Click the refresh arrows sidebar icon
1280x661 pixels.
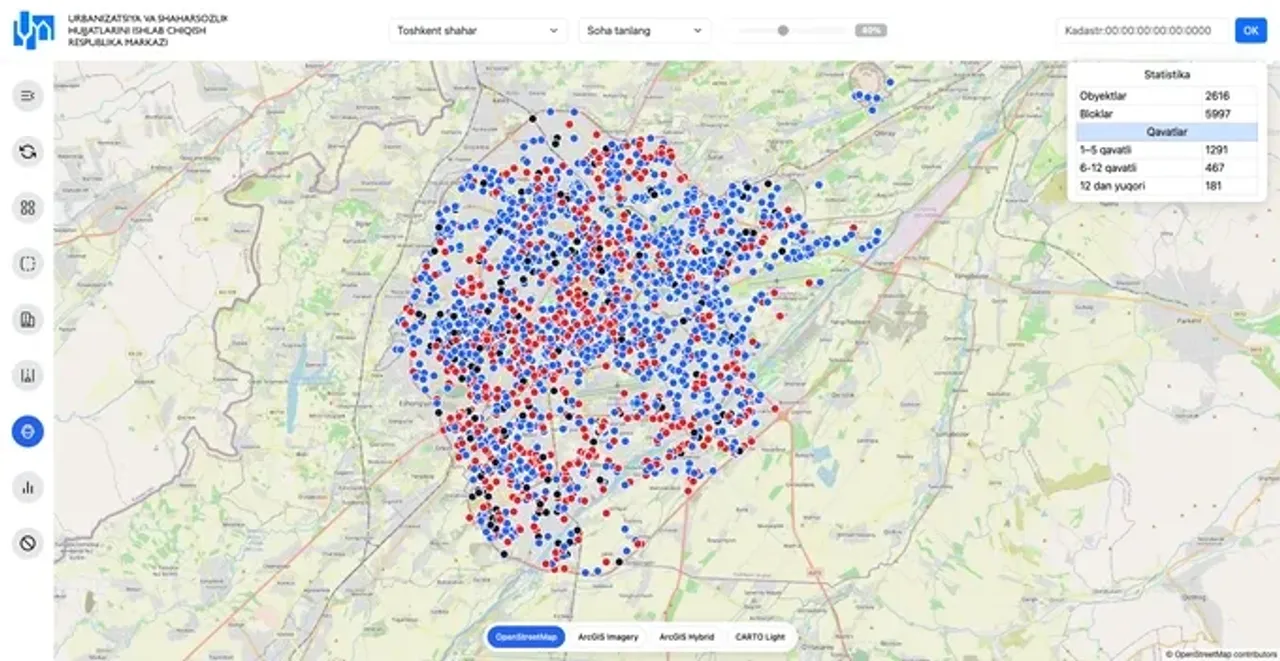click(x=28, y=152)
